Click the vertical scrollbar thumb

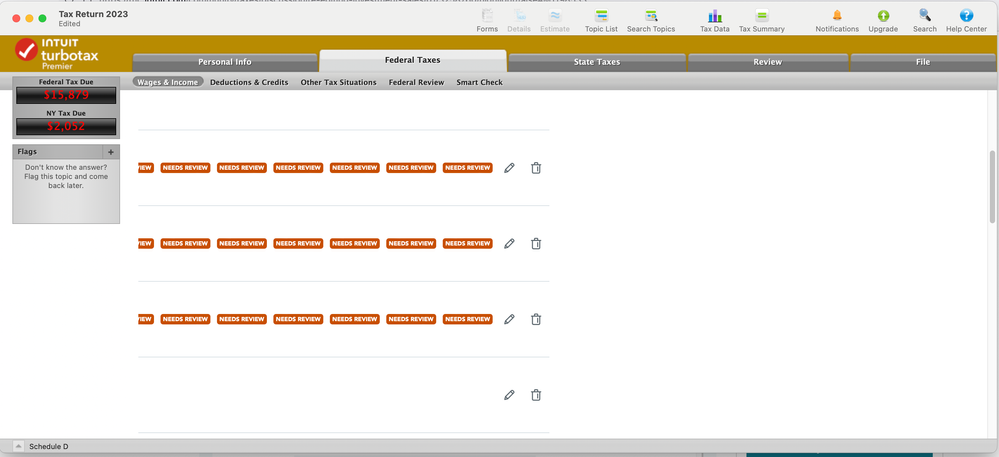click(x=992, y=187)
